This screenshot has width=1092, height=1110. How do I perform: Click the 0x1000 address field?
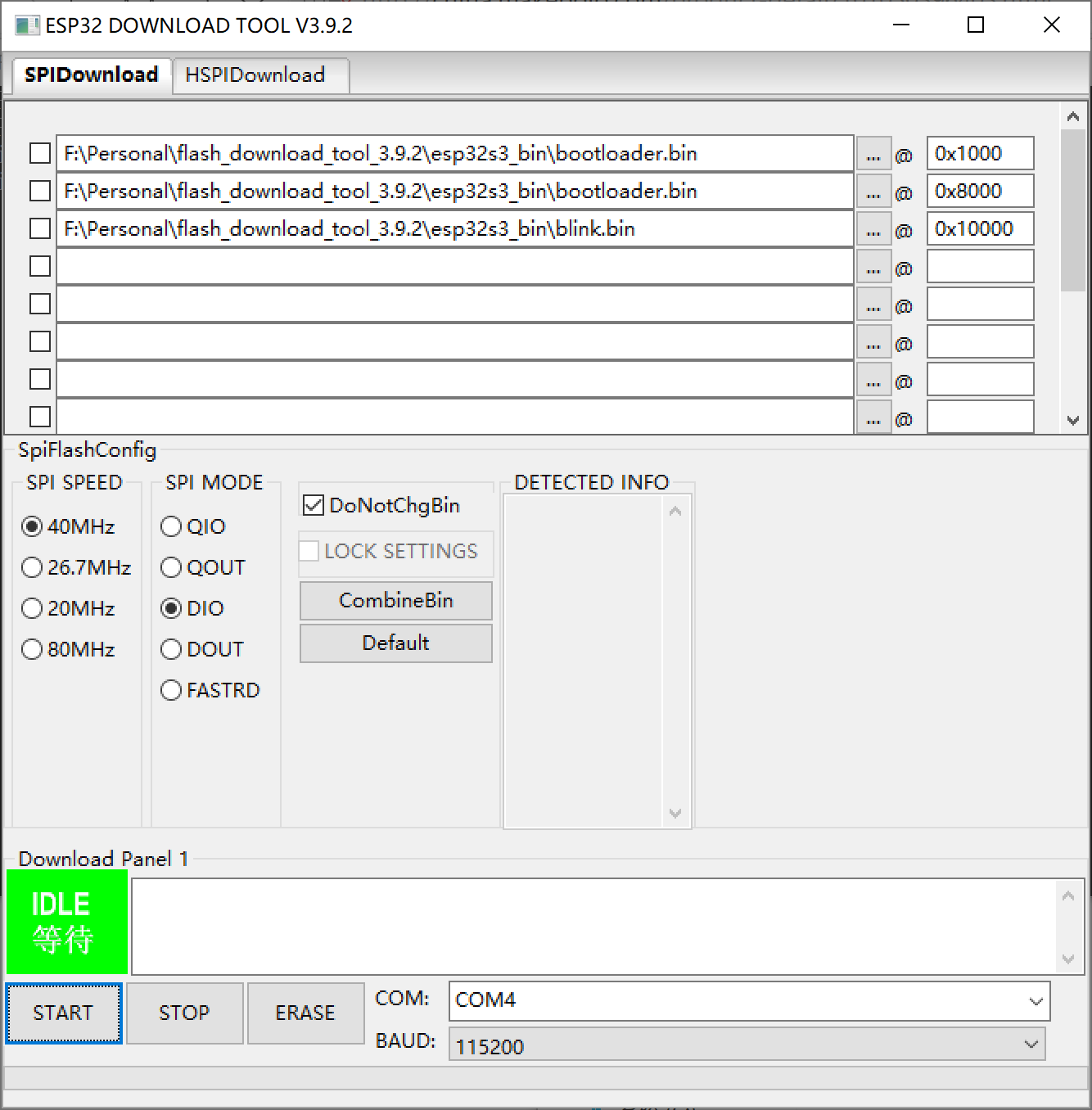point(980,153)
